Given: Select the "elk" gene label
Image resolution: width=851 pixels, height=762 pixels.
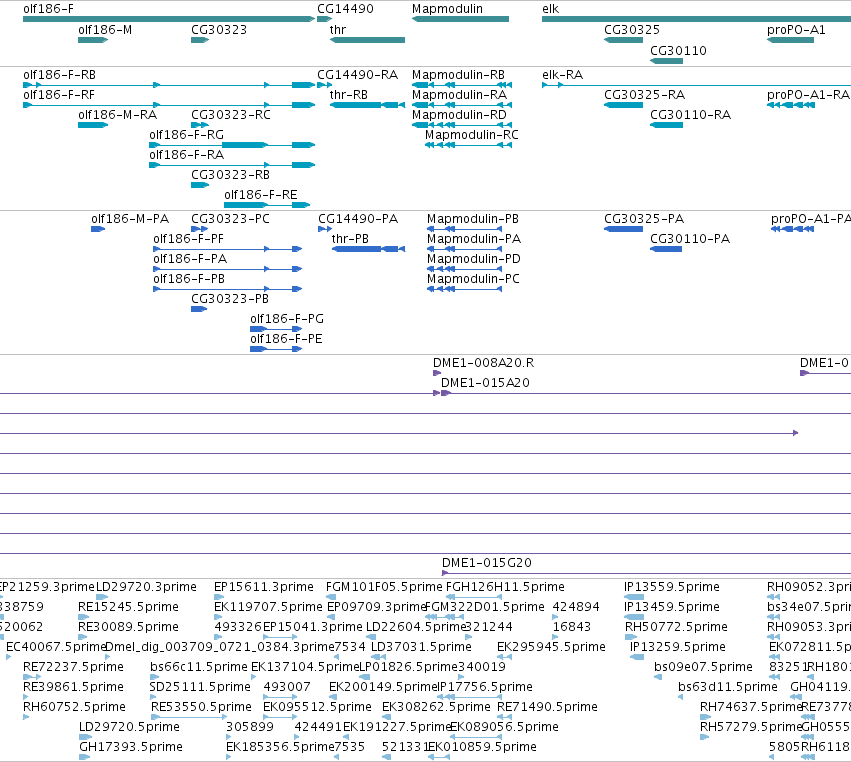Looking at the screenshot, I should click(x=550, y=9).
